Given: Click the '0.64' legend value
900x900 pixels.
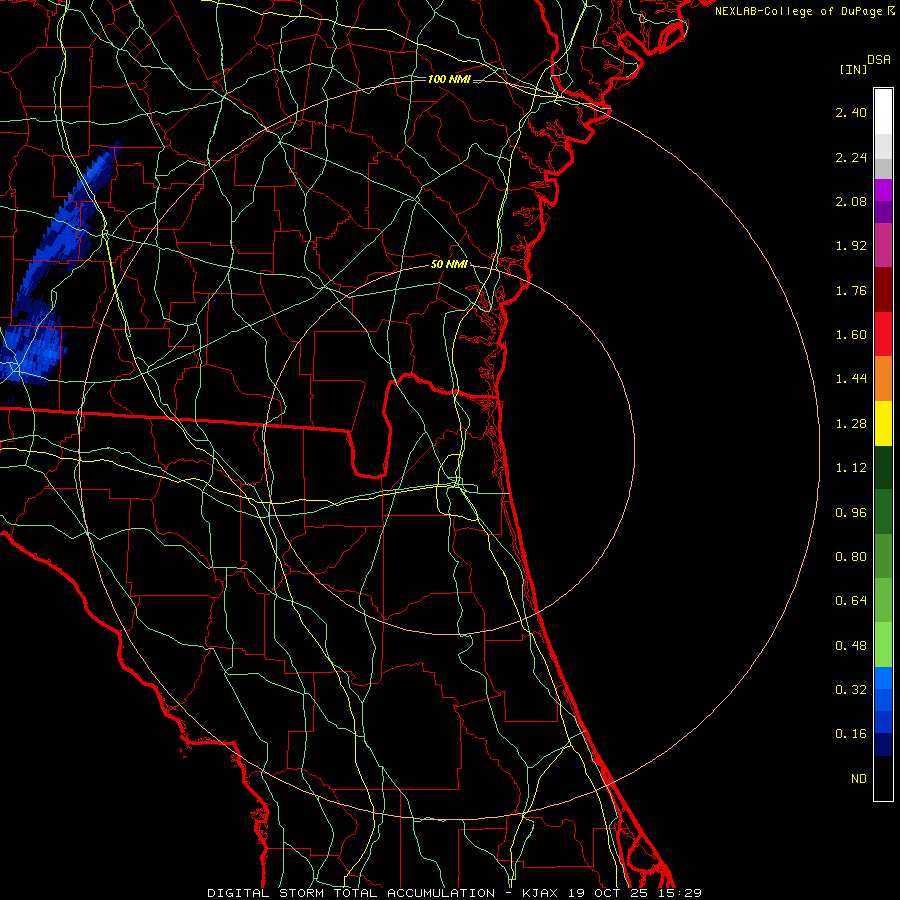Looking at the screenshot, I should click(851, 601).
